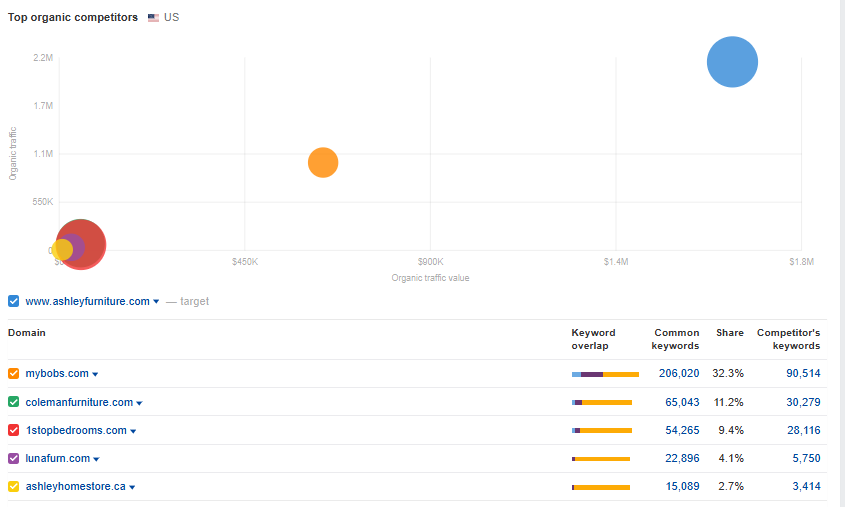The width and height of the screenshot is (845, 507).
Task: Click the Organic traffic value axis label
Action: tap(430, 277)
